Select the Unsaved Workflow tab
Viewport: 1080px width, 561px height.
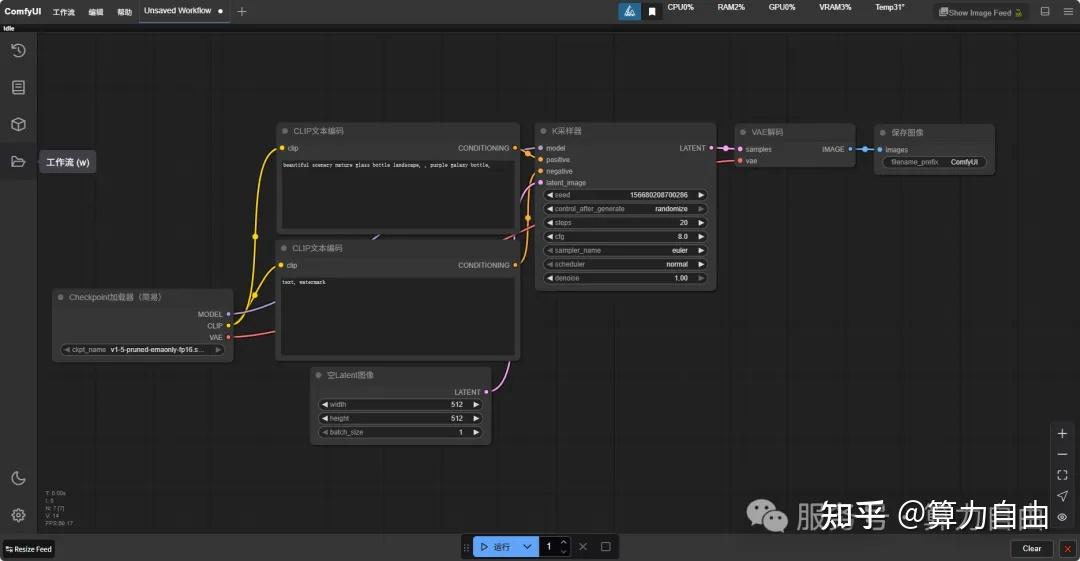(178, 10)
